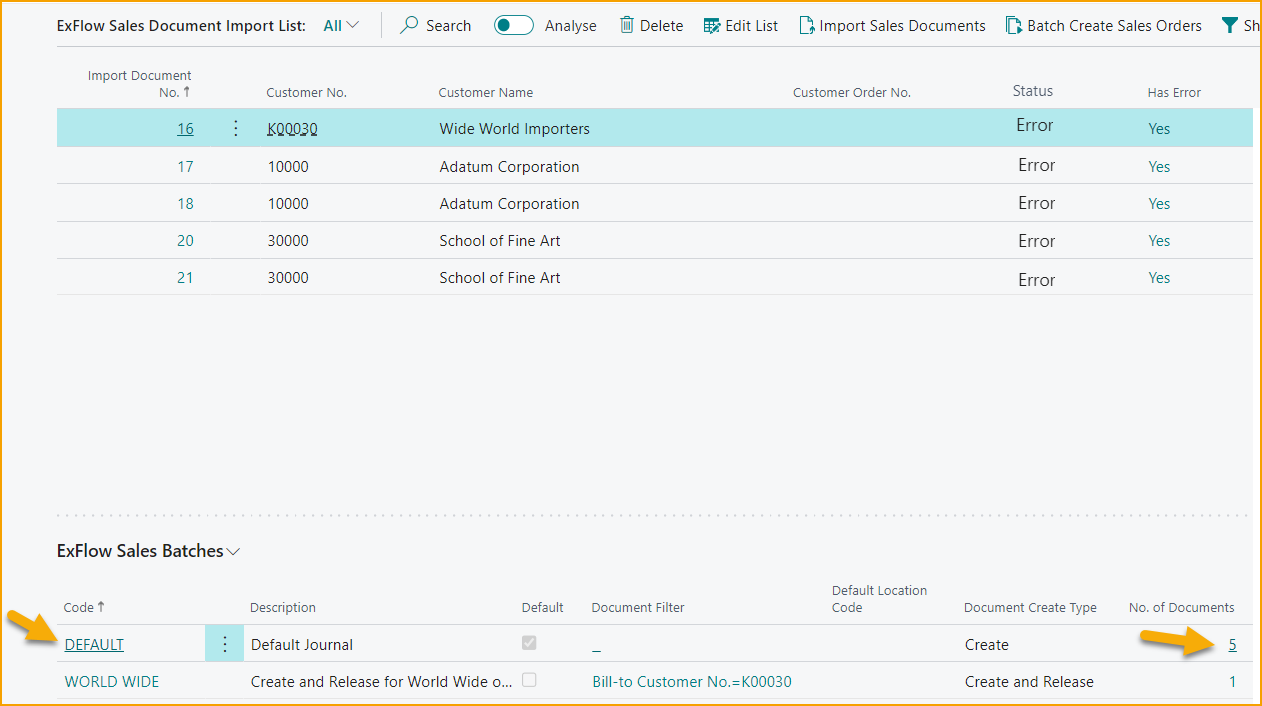The image size is (1262, 706).
Task: Click Batch Create Sales Orders action
Action: [1015, 25]
